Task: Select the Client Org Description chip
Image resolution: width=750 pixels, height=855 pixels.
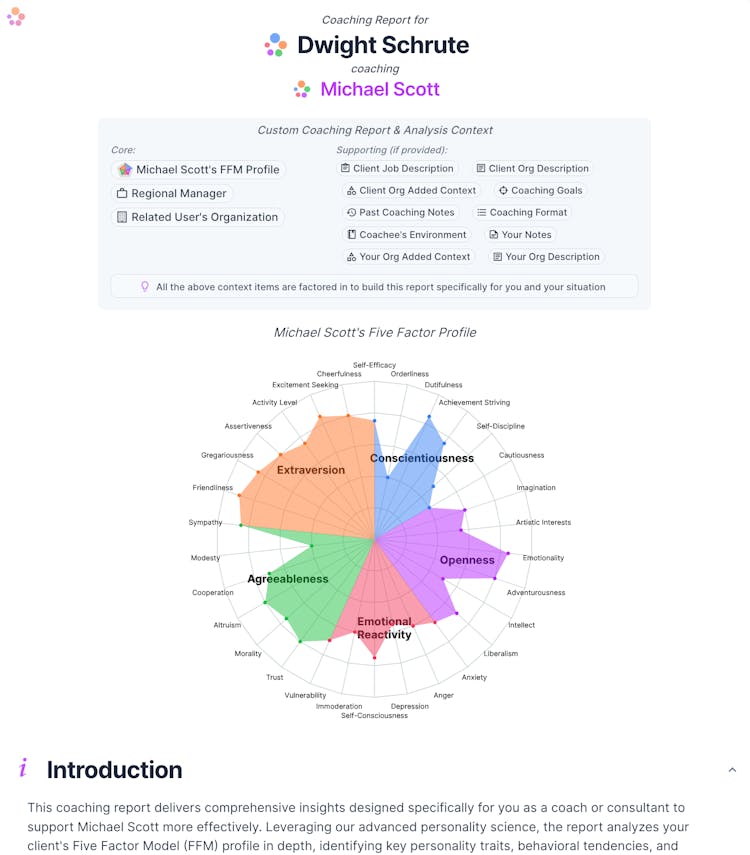Action: (x=532, y=169)
